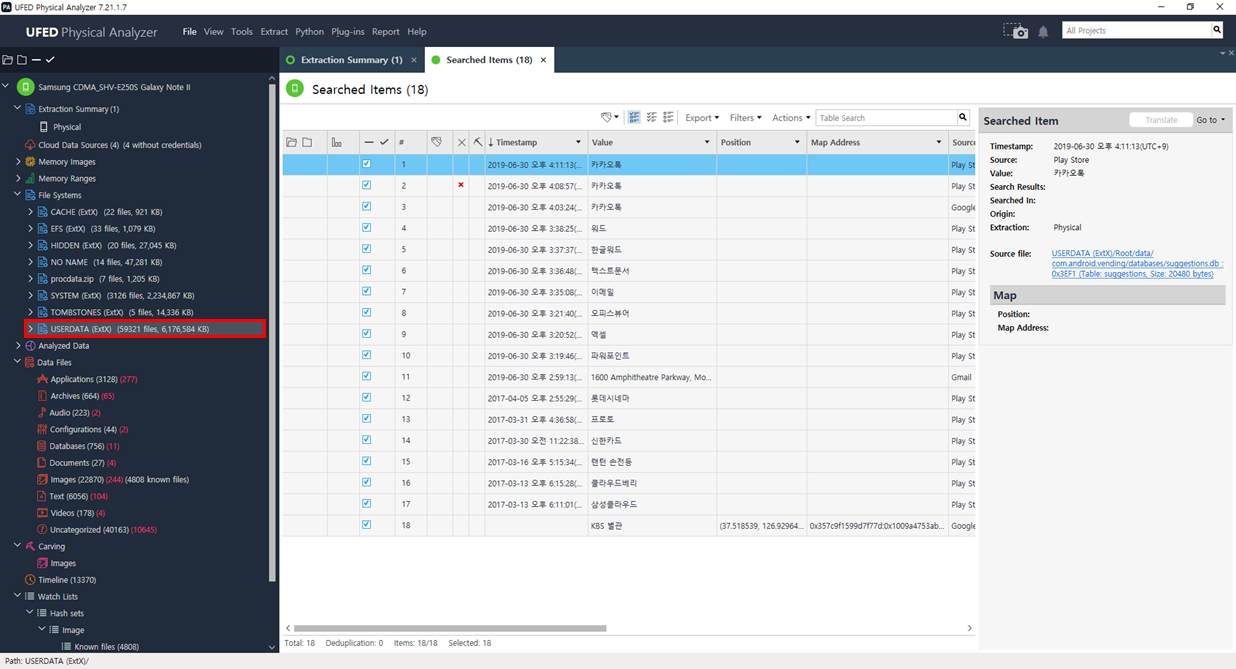Select the first list view mode icon
Viewport: 1236px width, 669px height.
pyautogui.click(x=634, y=117)
